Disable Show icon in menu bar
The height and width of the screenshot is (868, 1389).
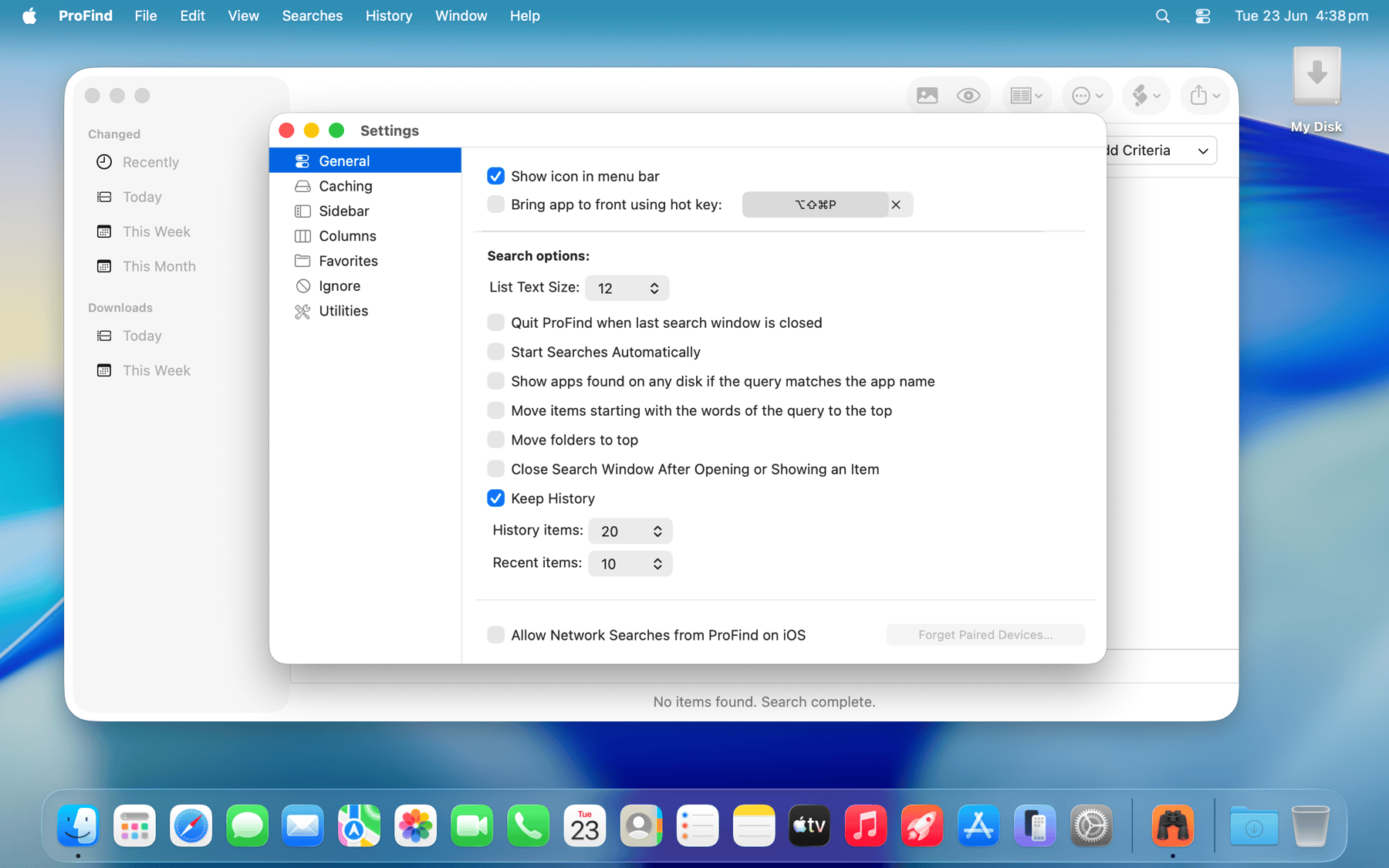[x=495, y=176]
